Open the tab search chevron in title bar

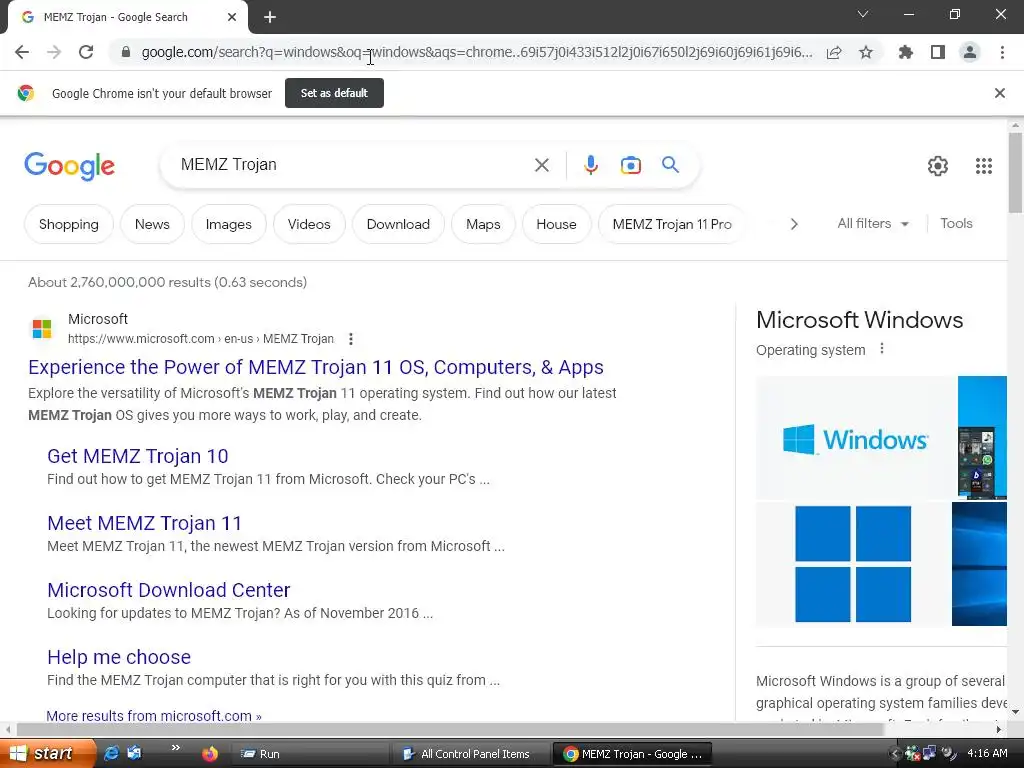point(863,14)
